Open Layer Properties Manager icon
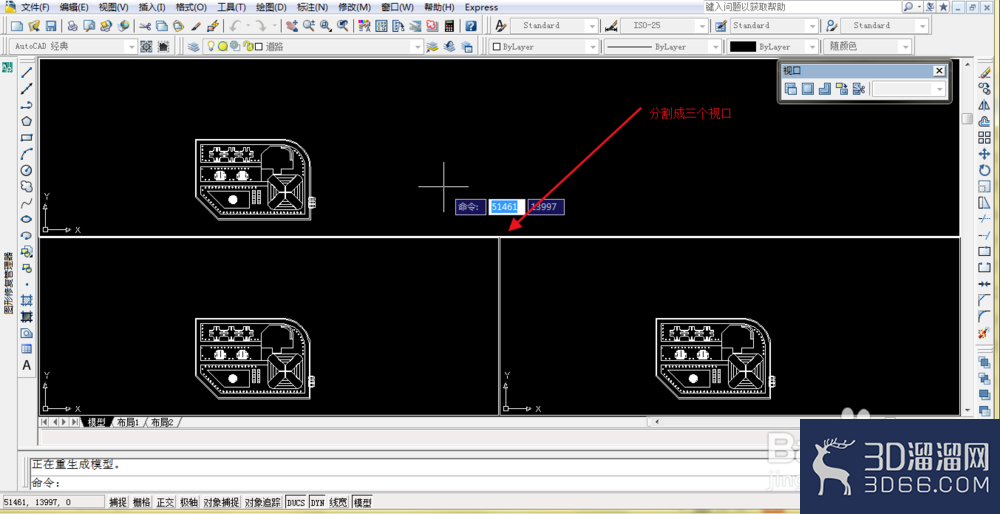Viewport: 1000px width, 514px height. pyautogui.click(x=194, y=47)
